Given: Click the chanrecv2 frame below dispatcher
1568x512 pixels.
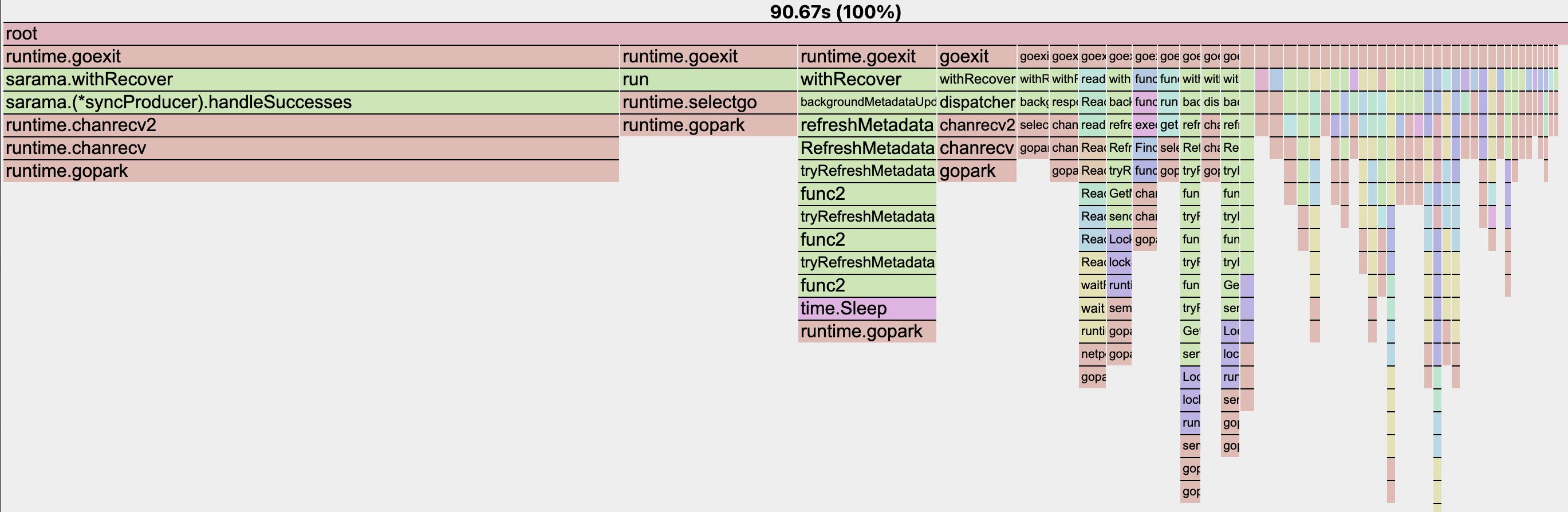Looking at the screenshot, I should click(x=976, y=125).
